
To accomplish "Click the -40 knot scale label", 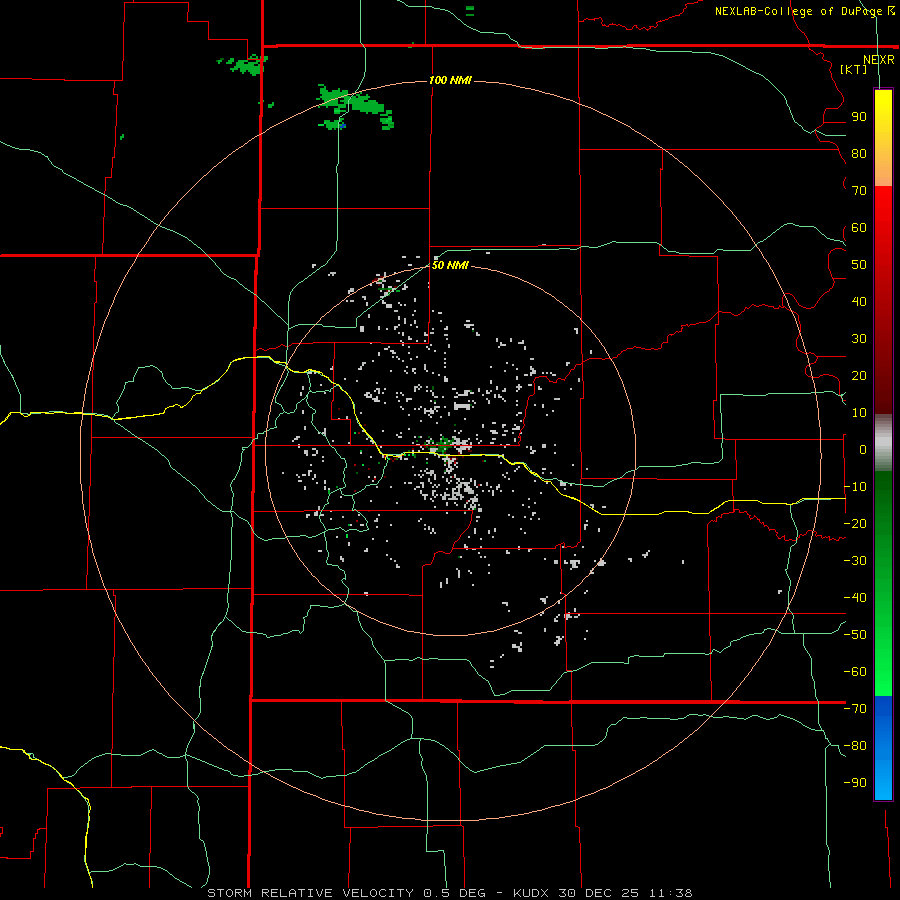I will [855, 598].
